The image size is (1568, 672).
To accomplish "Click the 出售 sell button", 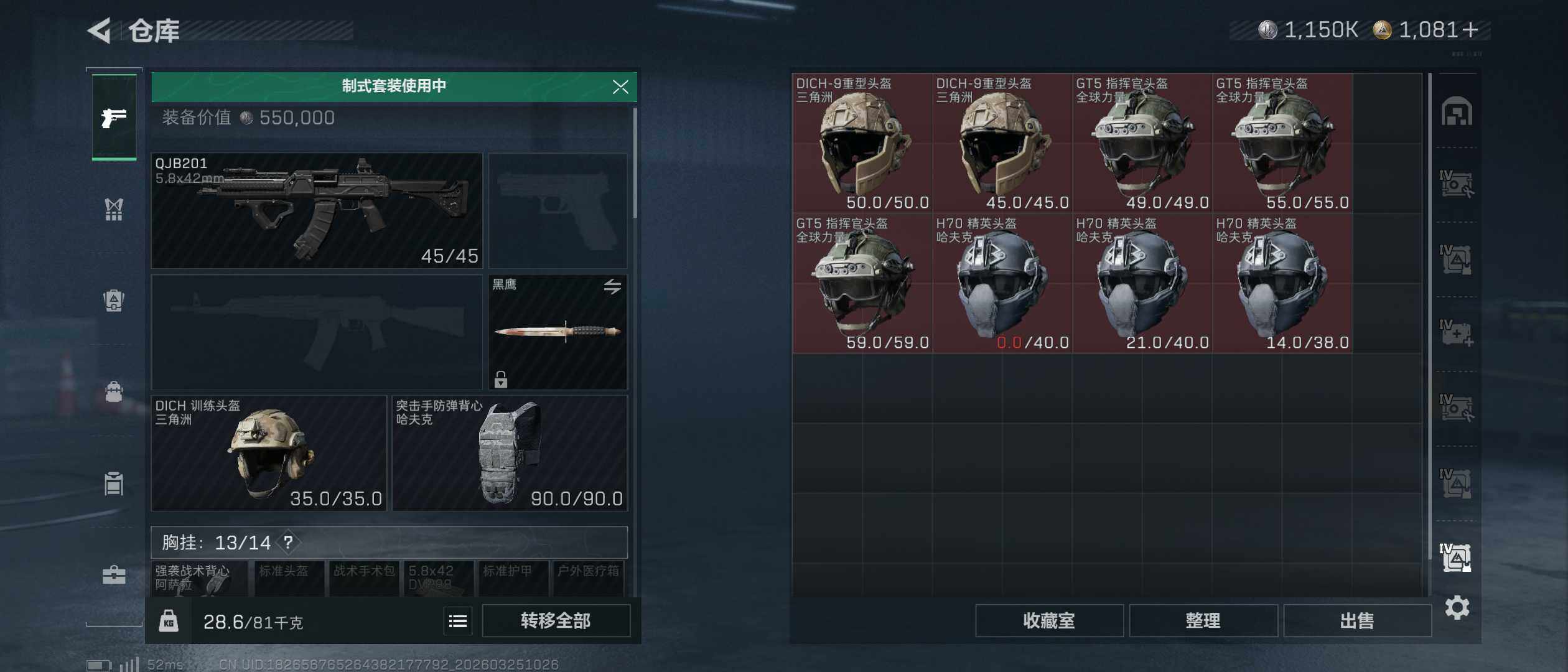I will (x=1357, y=621).
